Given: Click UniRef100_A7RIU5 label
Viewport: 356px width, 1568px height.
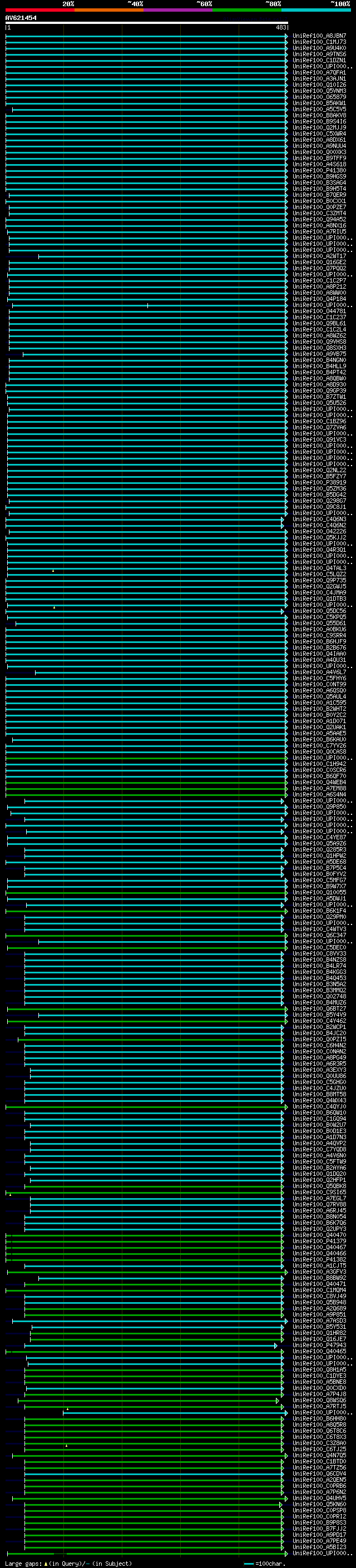Looking at the screenshot, I should click(319, 231).
